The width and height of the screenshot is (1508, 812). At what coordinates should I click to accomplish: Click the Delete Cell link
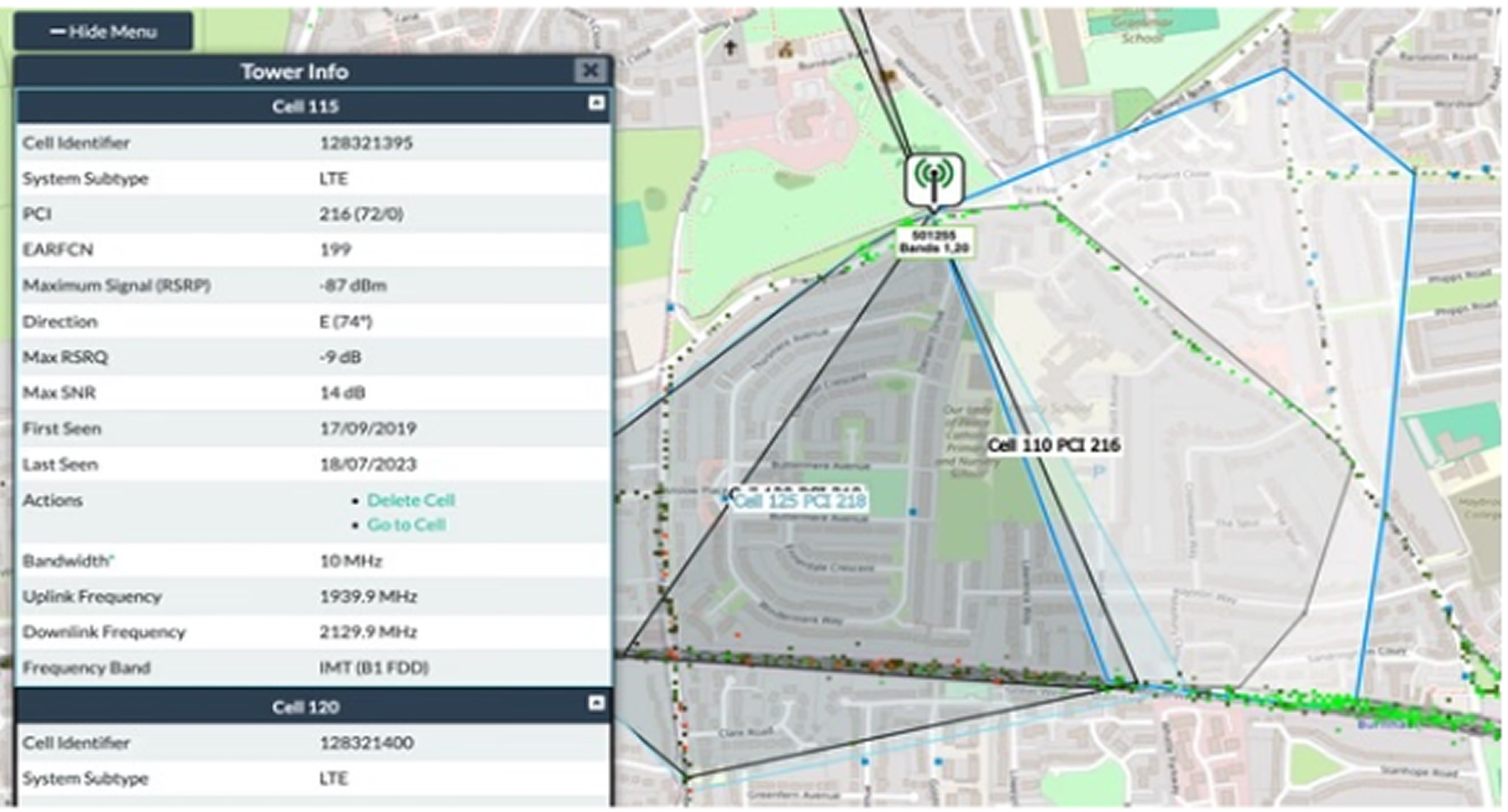click(x=411, y=500)
